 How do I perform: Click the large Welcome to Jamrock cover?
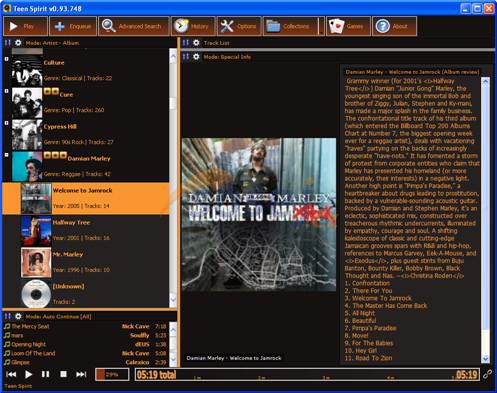click(259, 215)
